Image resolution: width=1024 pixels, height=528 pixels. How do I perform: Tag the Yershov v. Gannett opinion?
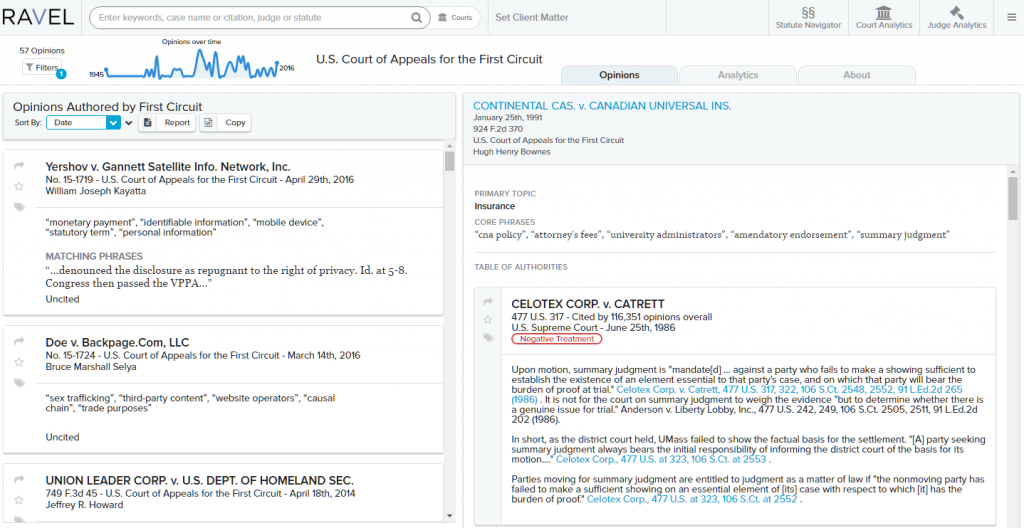point(19,207)
